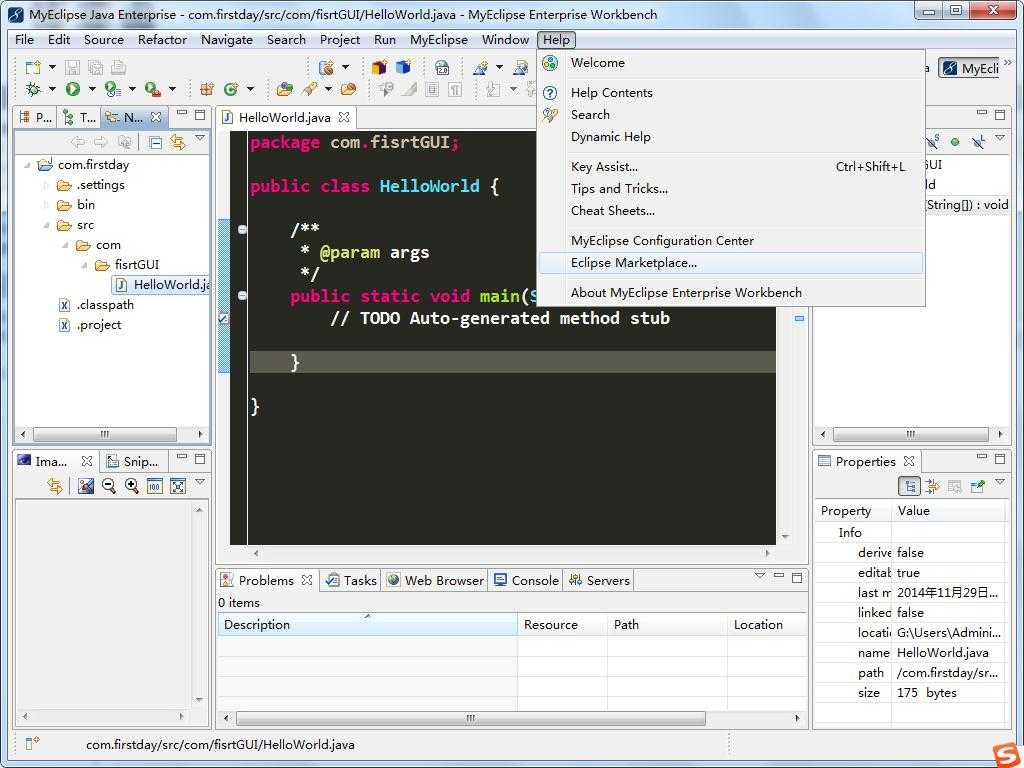Toggle Hide Local Types in Outline panel
The height and width of the screenshot is (768, 1024).
(x=978, y=141)
